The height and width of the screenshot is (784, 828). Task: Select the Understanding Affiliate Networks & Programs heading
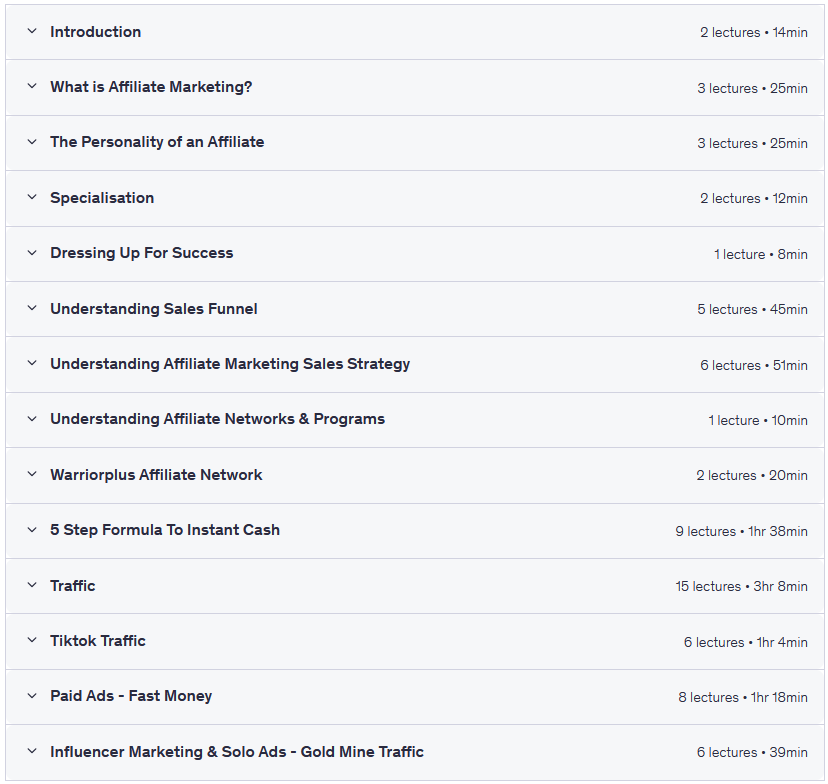[x=217, y=419]
